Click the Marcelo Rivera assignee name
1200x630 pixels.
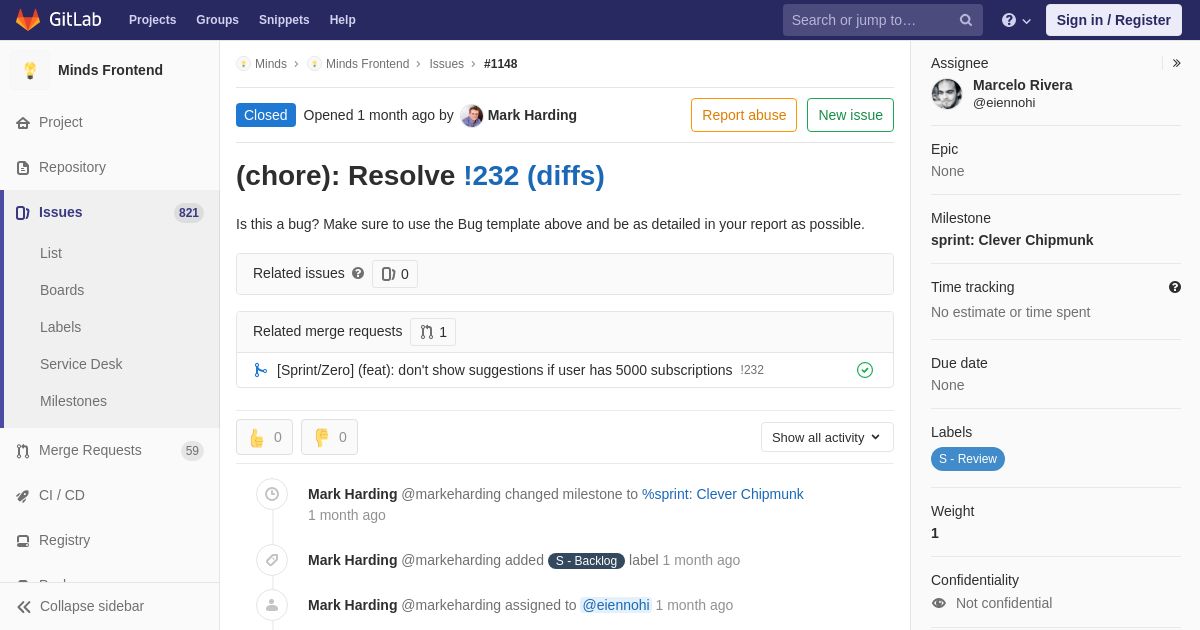(1022, 85)
